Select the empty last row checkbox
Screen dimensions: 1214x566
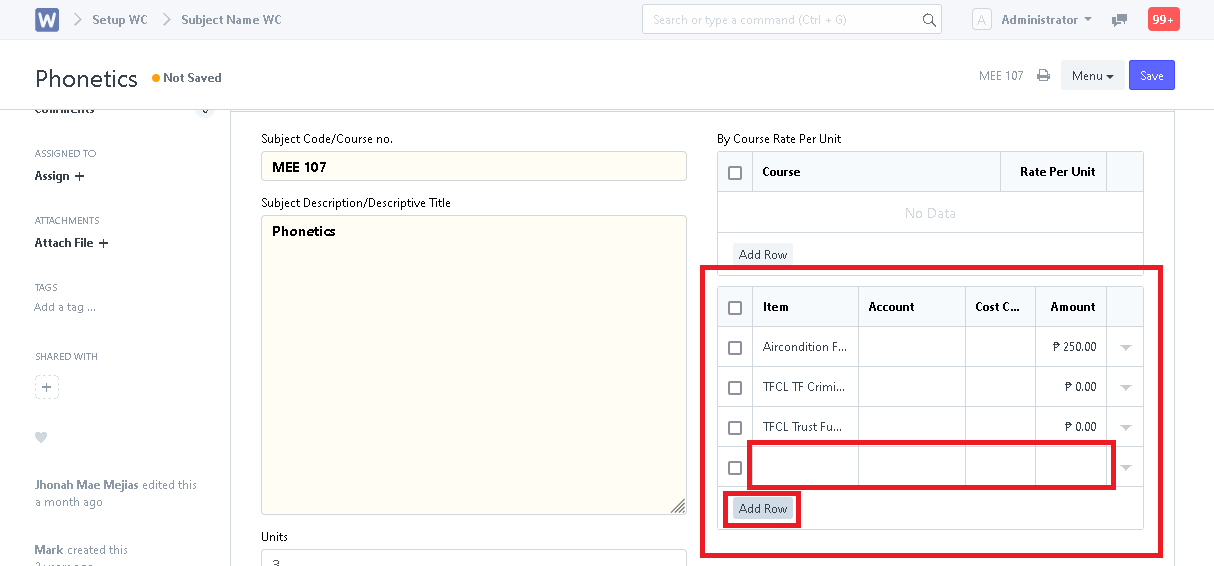click(x=735, y=468)
